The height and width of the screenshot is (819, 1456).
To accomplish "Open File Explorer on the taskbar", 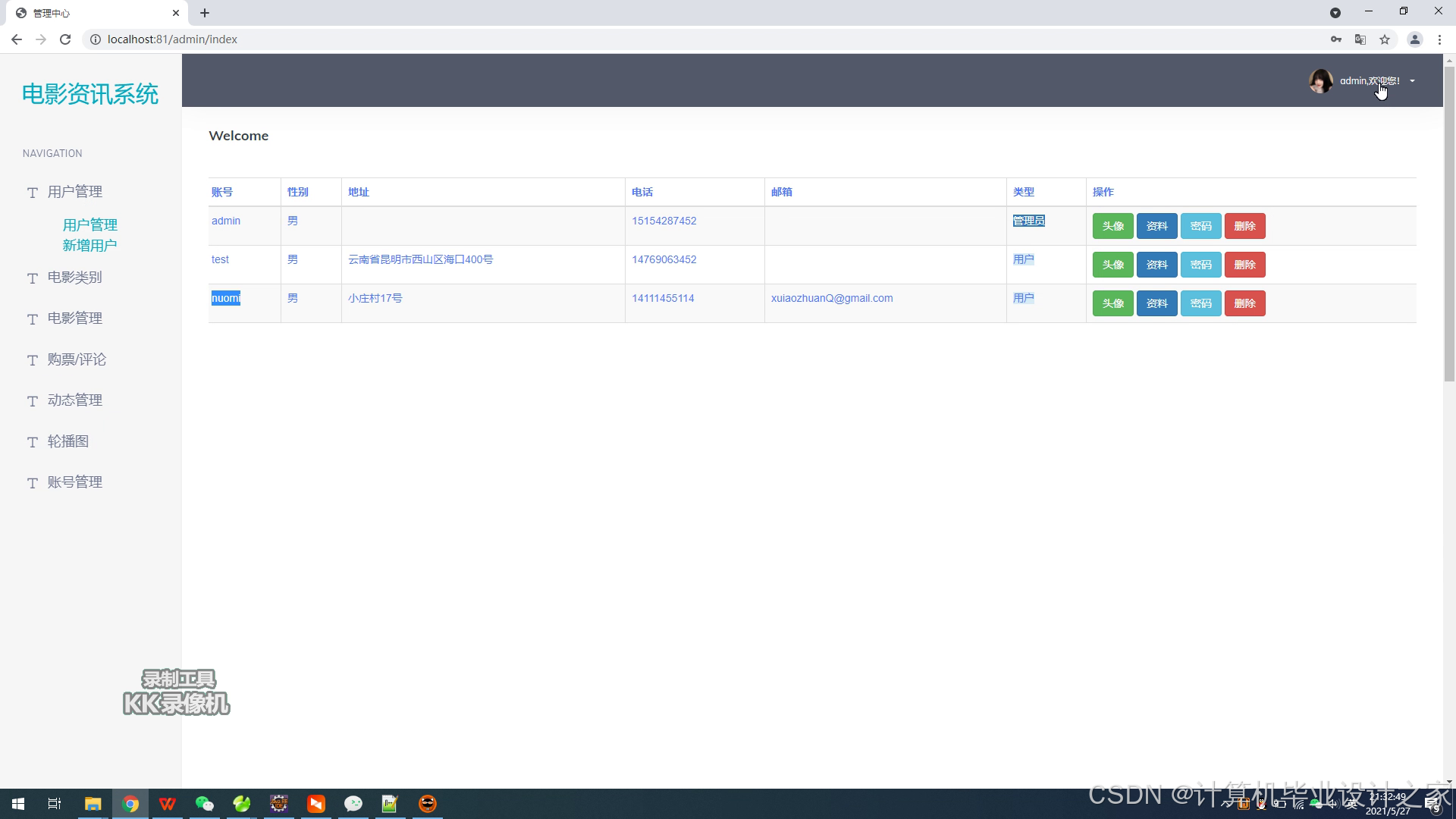I will click(93, 804).
